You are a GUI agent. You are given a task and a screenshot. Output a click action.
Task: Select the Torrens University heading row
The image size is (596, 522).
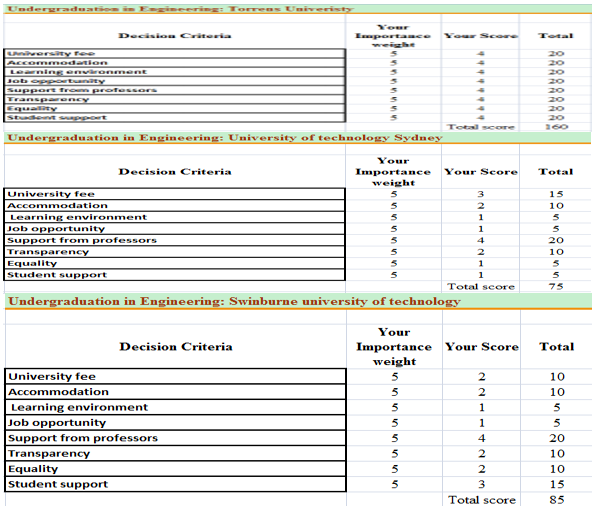click(297, 9)
